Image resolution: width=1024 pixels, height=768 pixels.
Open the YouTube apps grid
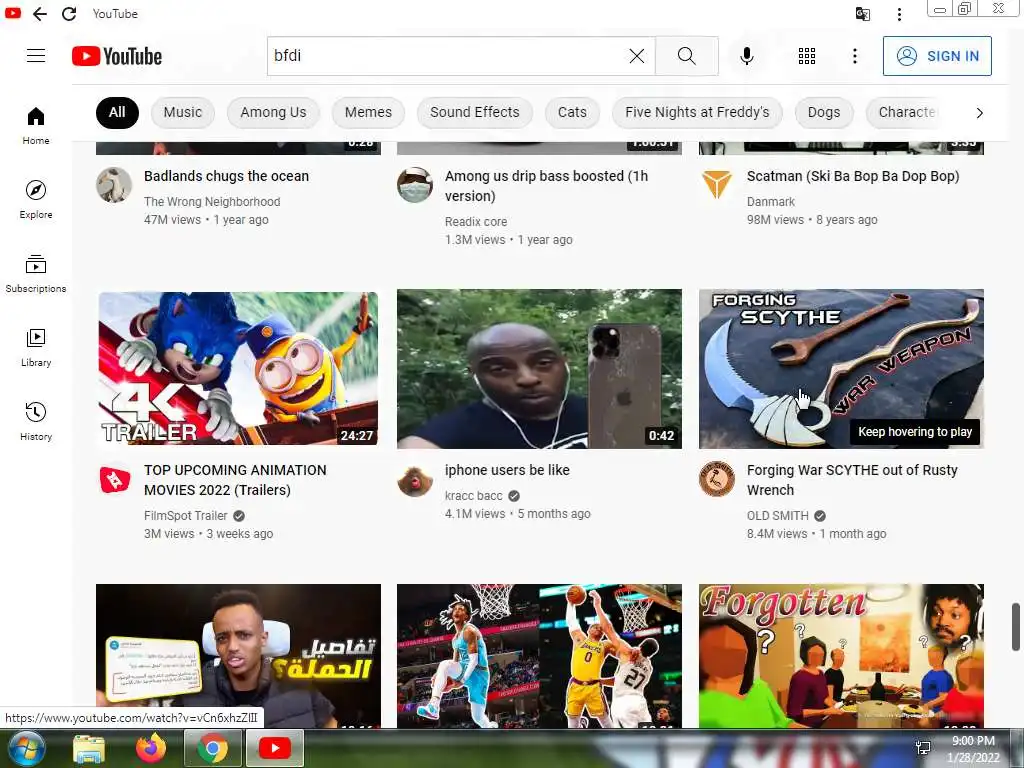(x=807, y=56)
